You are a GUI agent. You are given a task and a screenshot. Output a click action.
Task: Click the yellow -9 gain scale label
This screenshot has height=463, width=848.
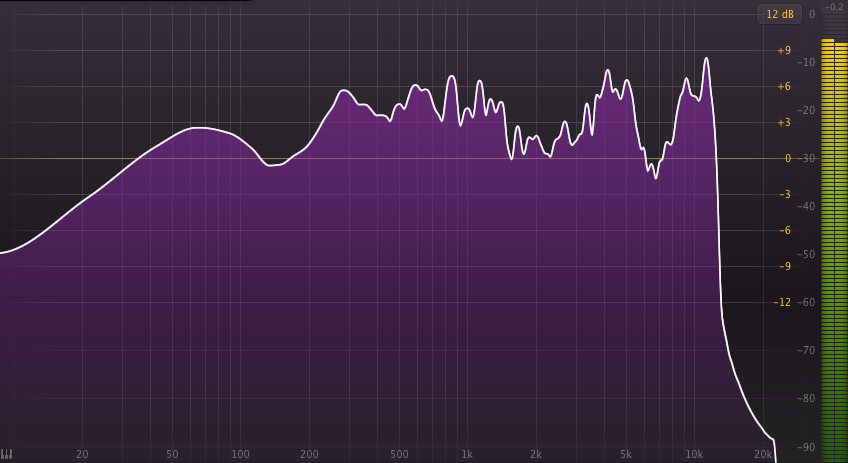tap(784, 266)
